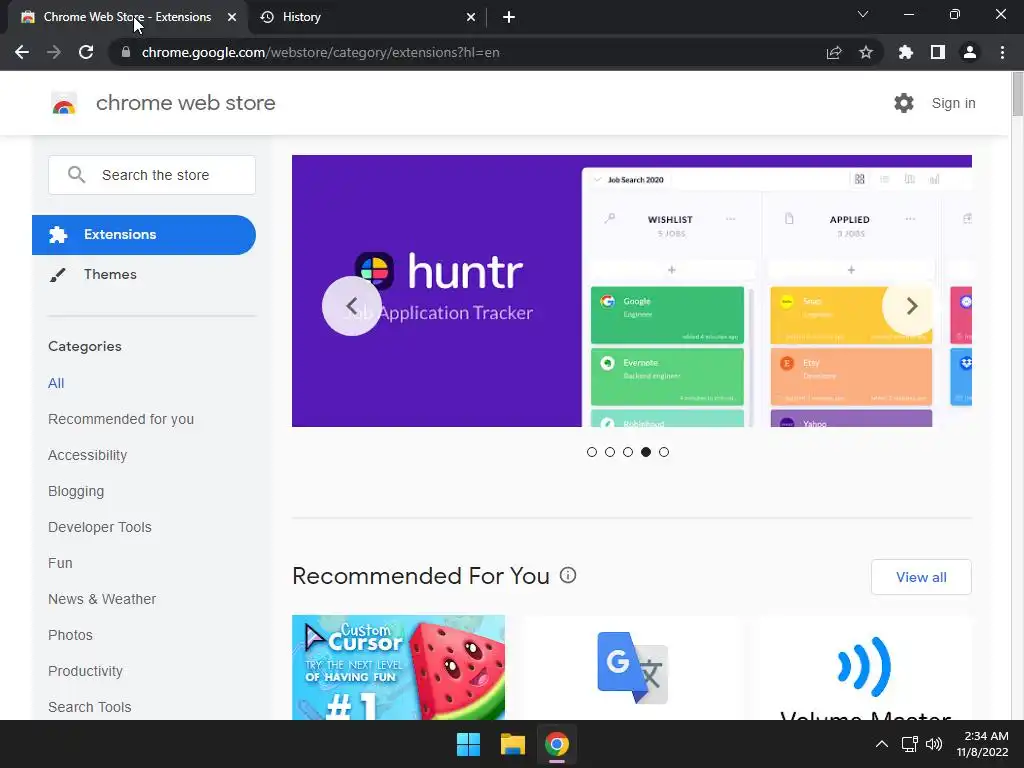Open the News & Weather category
This screenshot has height=768, width=1024.
(x=102, y=599)
